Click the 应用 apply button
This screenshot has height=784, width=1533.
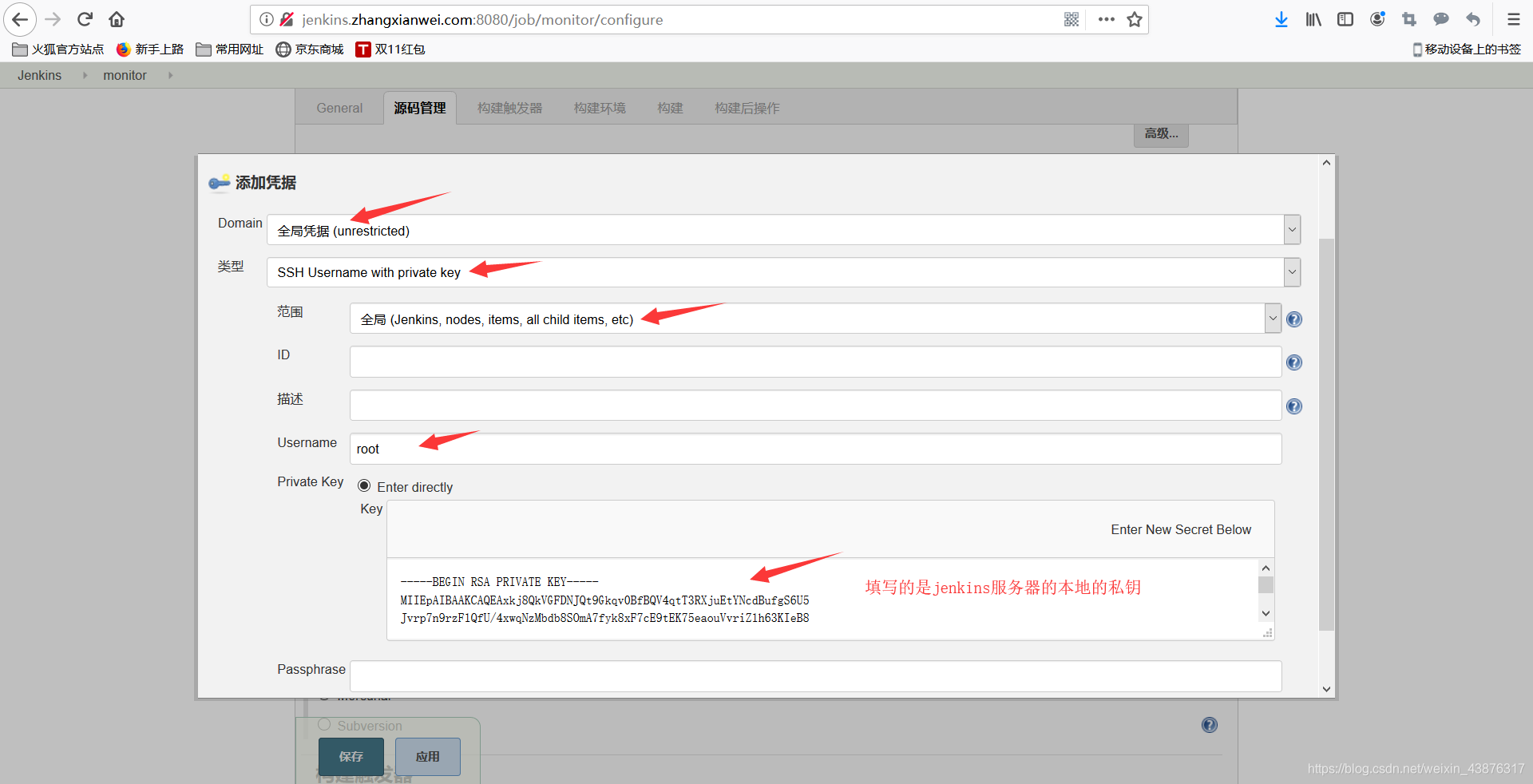[x=428, y=756]
